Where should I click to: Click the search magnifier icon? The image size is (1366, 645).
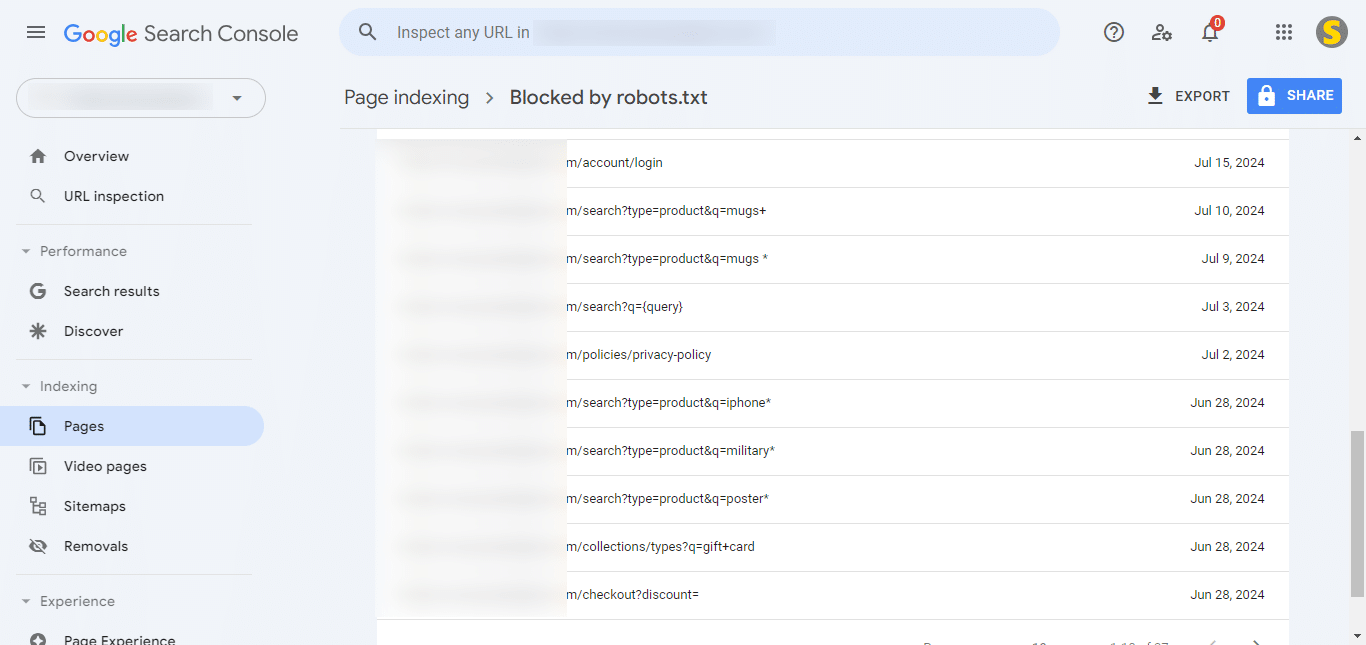[368, 32]
